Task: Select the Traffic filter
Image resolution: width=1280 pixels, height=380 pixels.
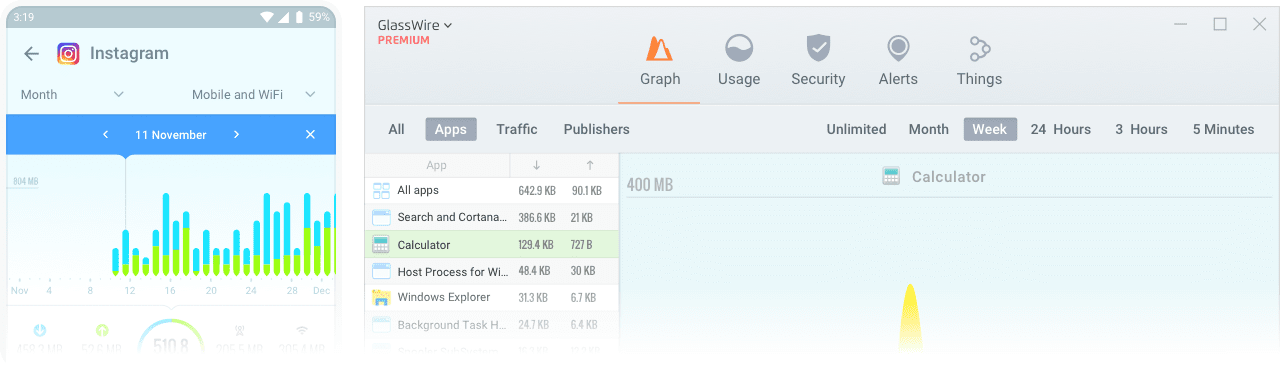Action: (516, 129)
